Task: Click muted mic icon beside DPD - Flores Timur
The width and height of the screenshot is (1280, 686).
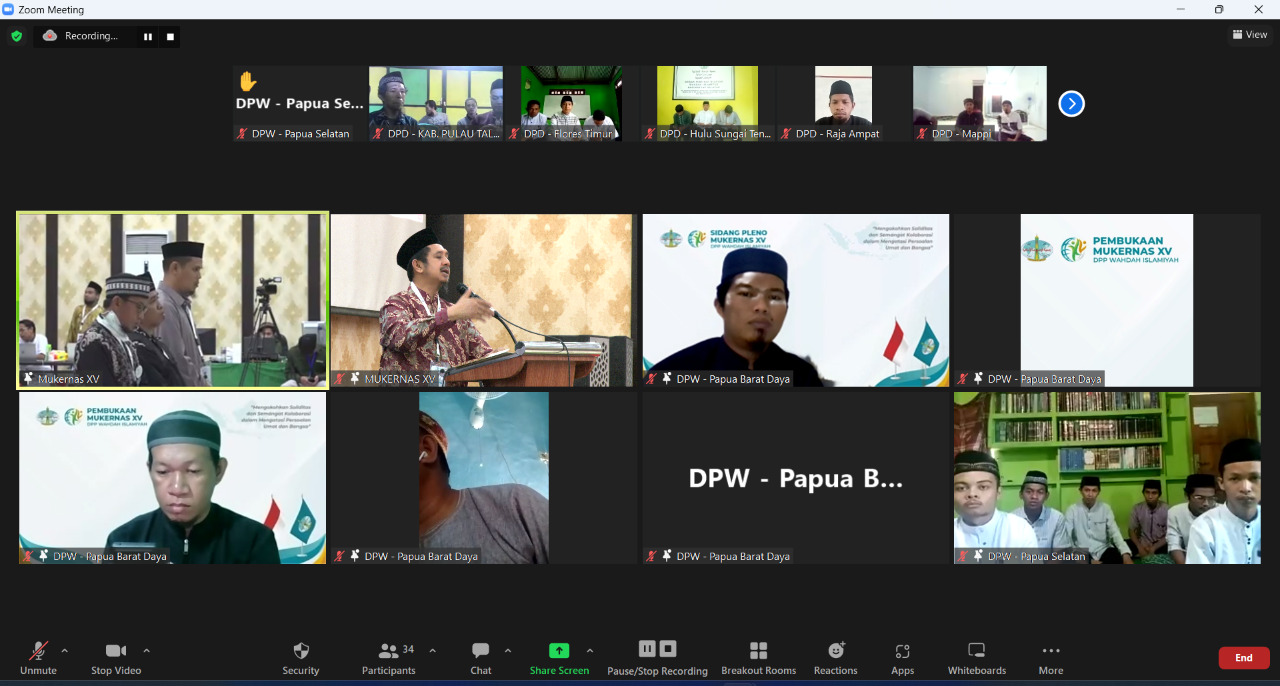Action: pos(514,134)
